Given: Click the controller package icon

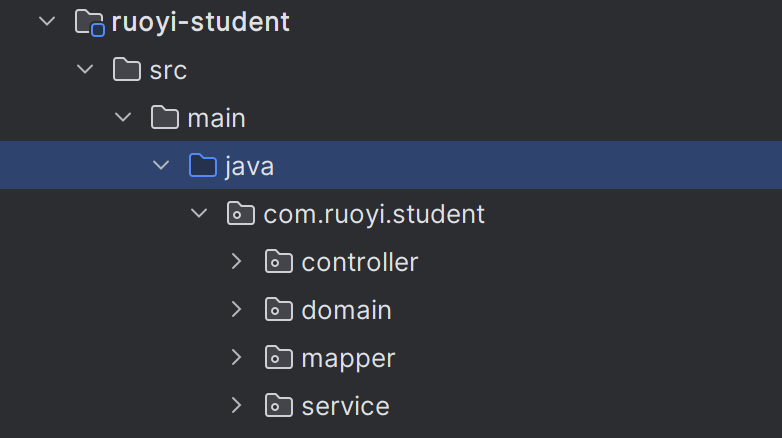Looking at the screenshot, I should click(279, 262).
